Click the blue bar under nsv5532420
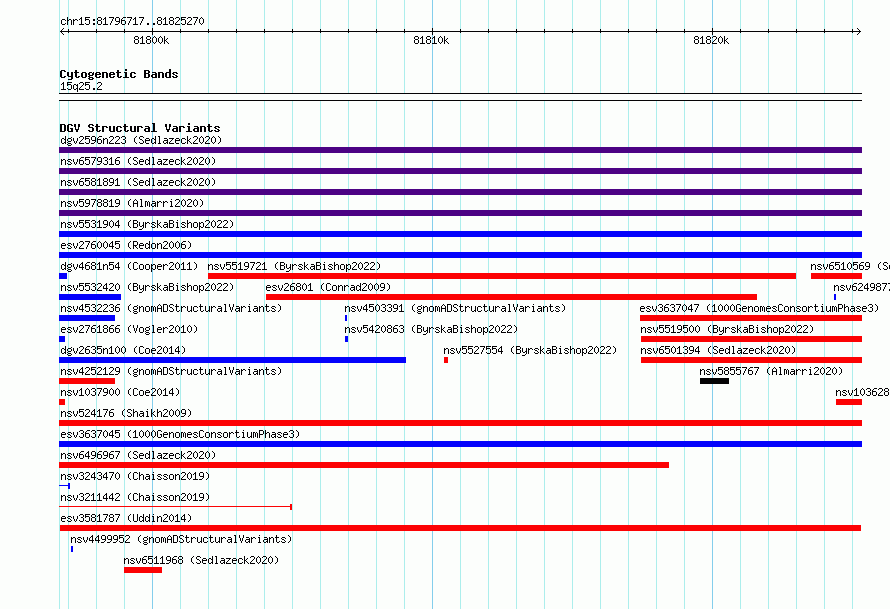 (90, 297)
